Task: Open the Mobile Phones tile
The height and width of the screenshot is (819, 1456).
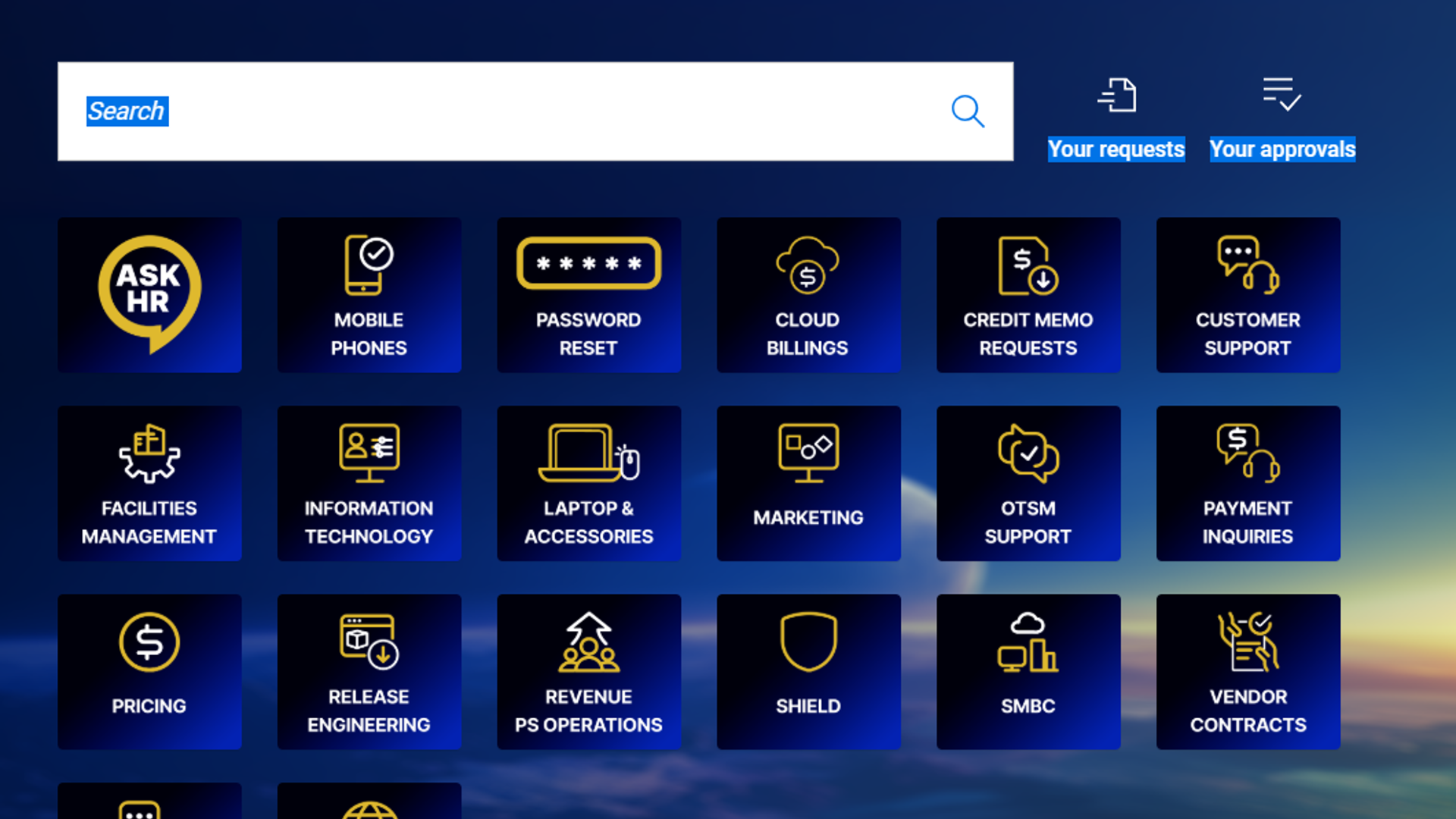Action: [369, 295]
